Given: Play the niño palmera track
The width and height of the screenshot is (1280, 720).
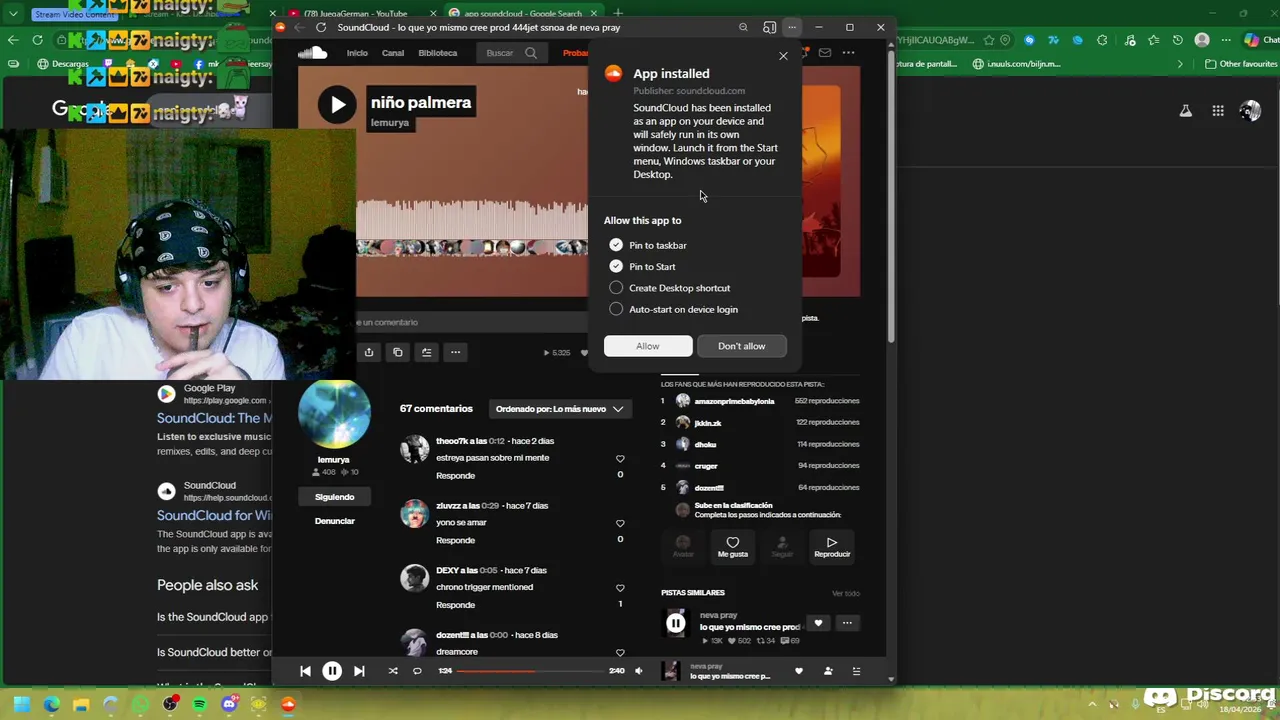Looking at the screenshot, I should [337, 104].
